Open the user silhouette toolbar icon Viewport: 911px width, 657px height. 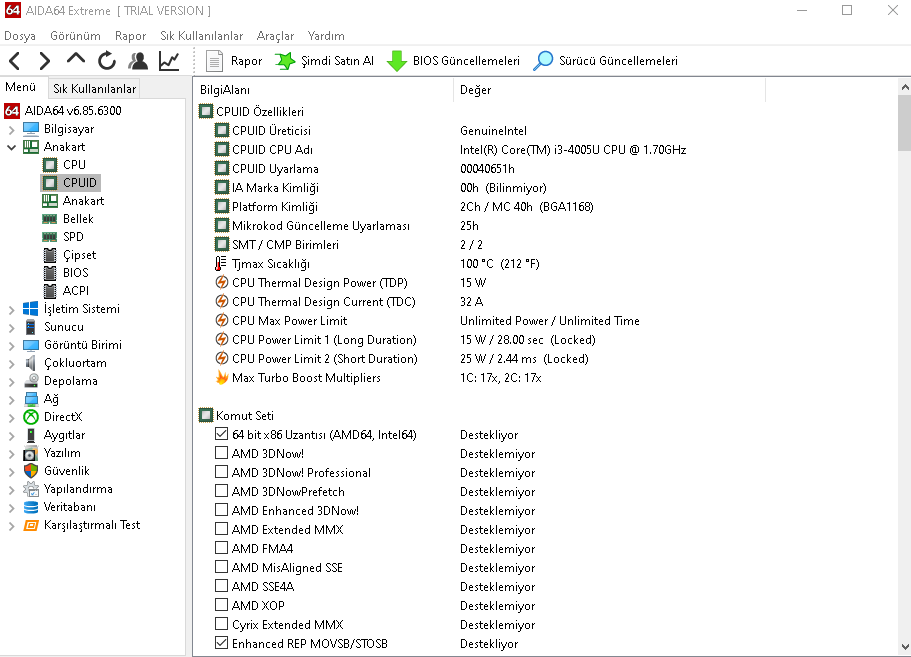tap(138, 60)
